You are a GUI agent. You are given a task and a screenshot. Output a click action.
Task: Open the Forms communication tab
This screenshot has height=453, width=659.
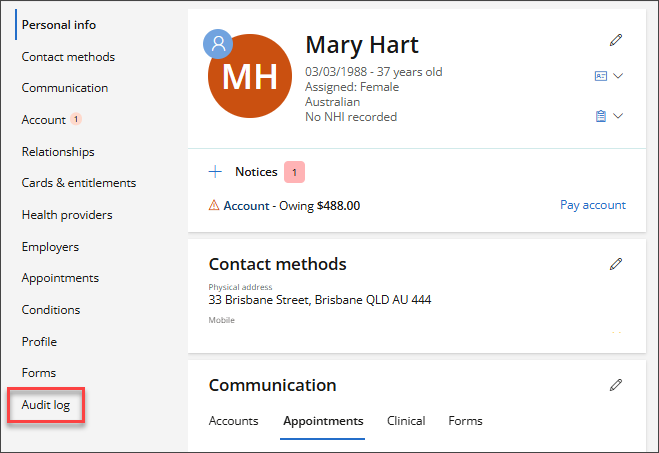point(465,421)
